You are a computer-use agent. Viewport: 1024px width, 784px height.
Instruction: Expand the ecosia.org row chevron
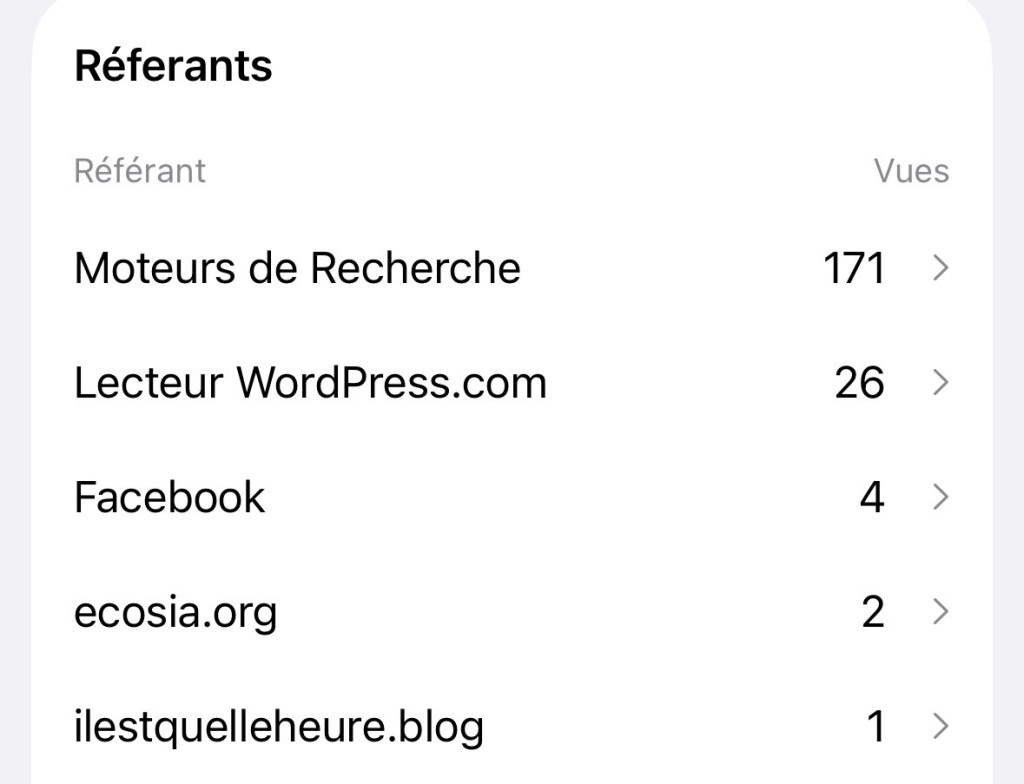[940, 611]
